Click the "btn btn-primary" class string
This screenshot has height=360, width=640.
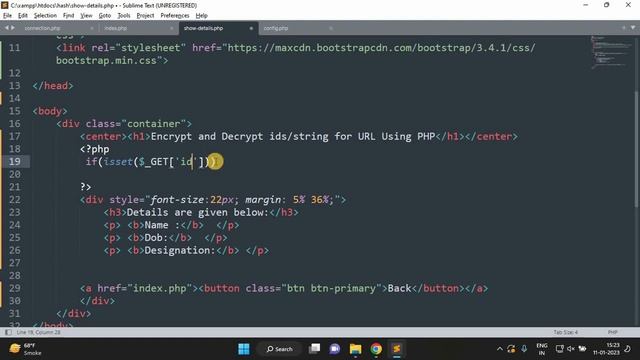pos(331,288)
